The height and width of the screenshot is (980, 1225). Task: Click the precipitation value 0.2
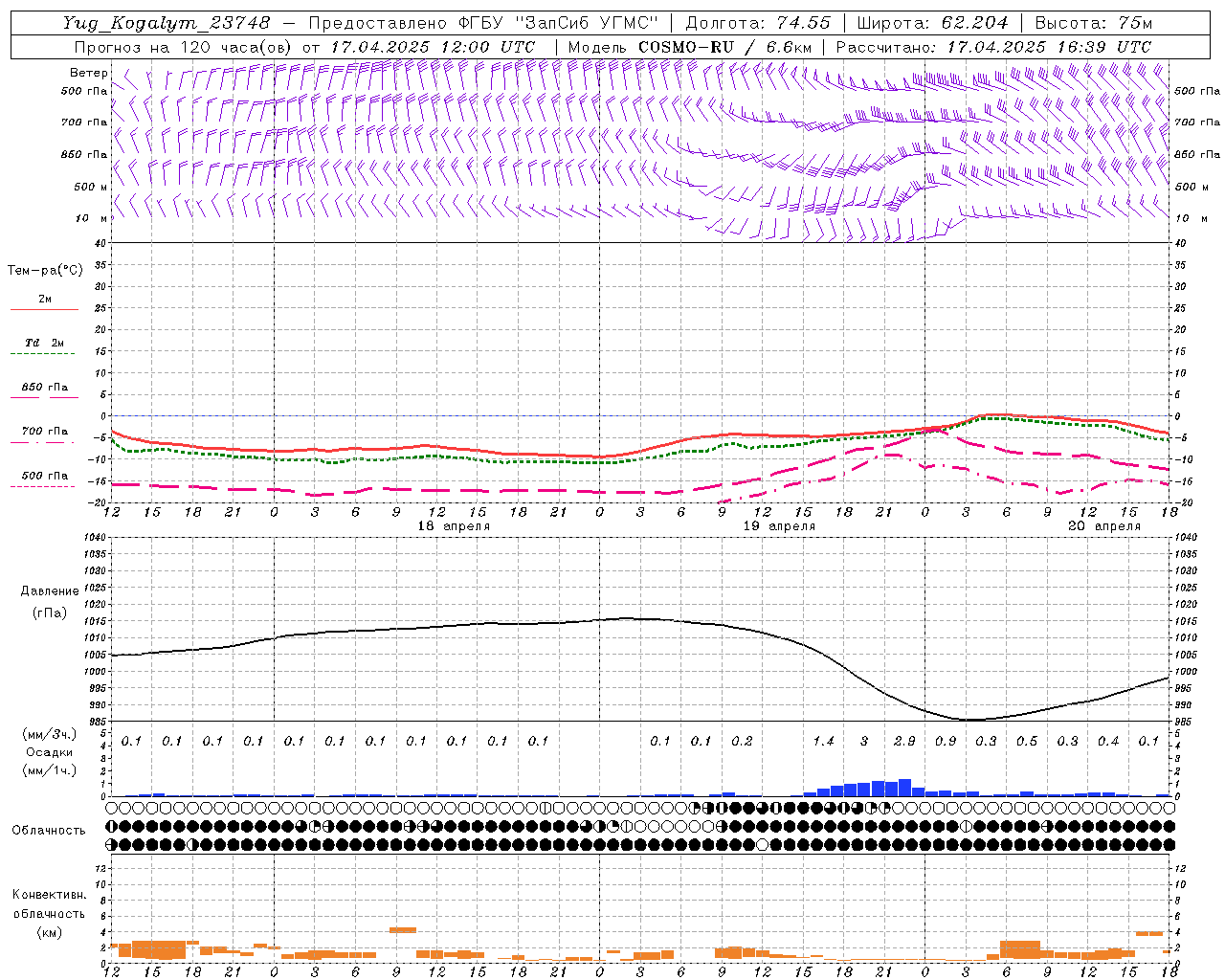(742, 741)
